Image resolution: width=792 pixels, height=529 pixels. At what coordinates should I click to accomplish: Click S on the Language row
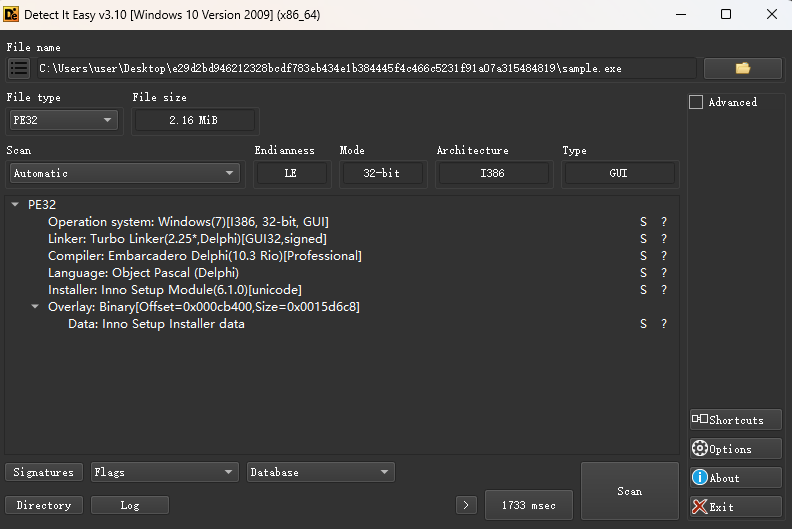point(644,273)
